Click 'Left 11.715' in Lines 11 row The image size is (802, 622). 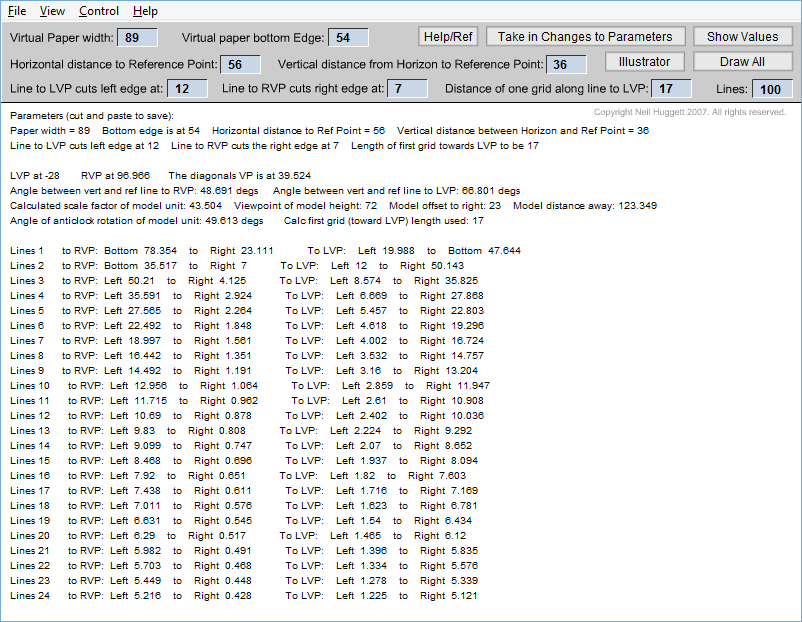(139, 401)
